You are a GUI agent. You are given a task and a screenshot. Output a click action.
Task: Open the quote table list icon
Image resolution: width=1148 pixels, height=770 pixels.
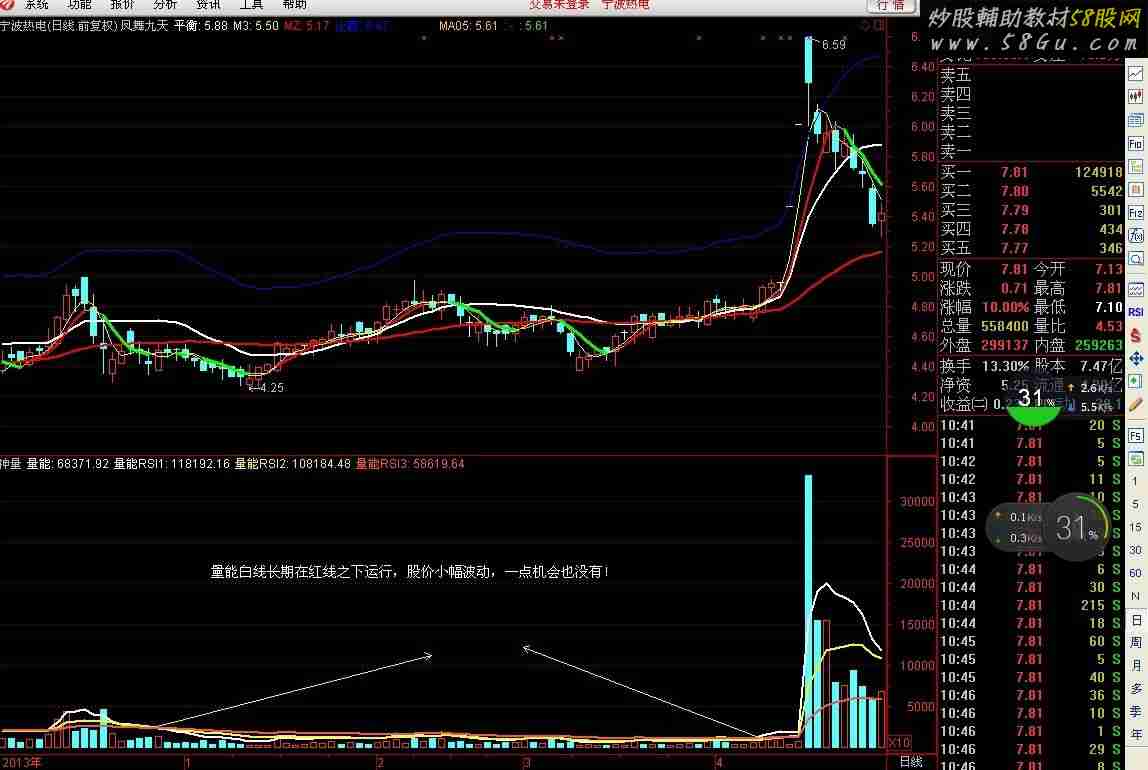point(1136,120)
